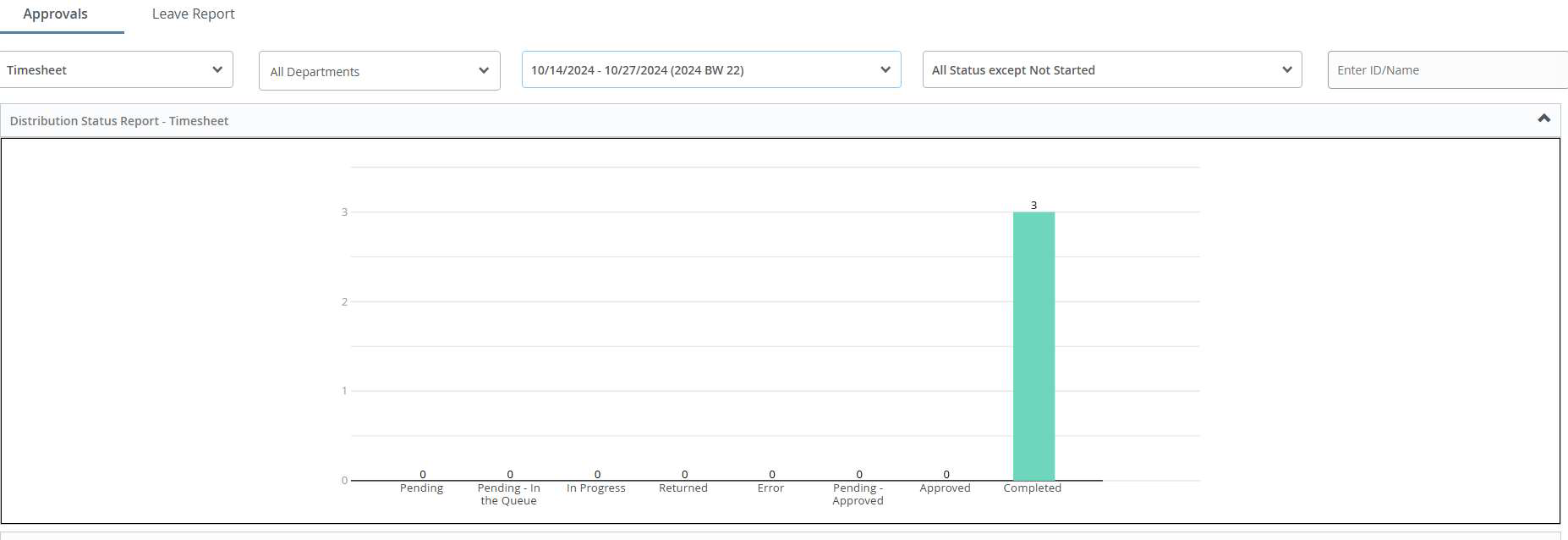Image resolution: width=1568 pixels, height=540 pixels.
Task: Select the Completed axis label
Action: click(x=1032, y=488)
